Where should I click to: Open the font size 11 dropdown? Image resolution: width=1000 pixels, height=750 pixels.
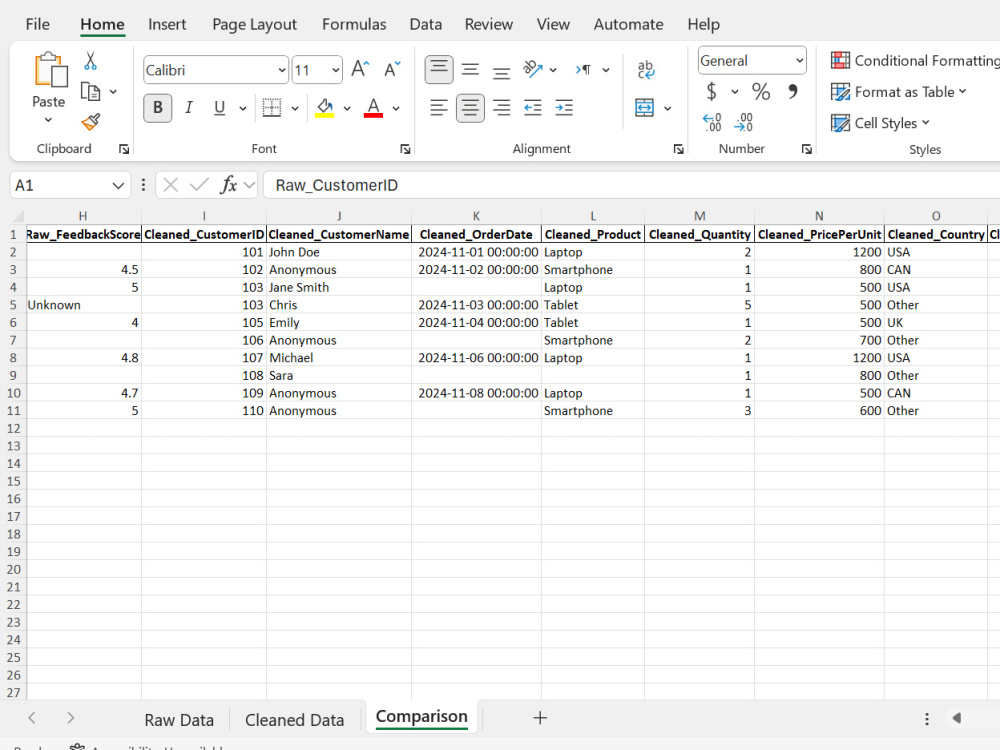[335, 70]
